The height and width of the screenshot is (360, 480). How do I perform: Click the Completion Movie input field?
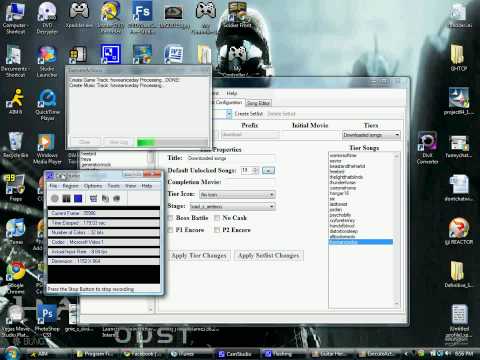pyautogui.click(x=249, y=182)
